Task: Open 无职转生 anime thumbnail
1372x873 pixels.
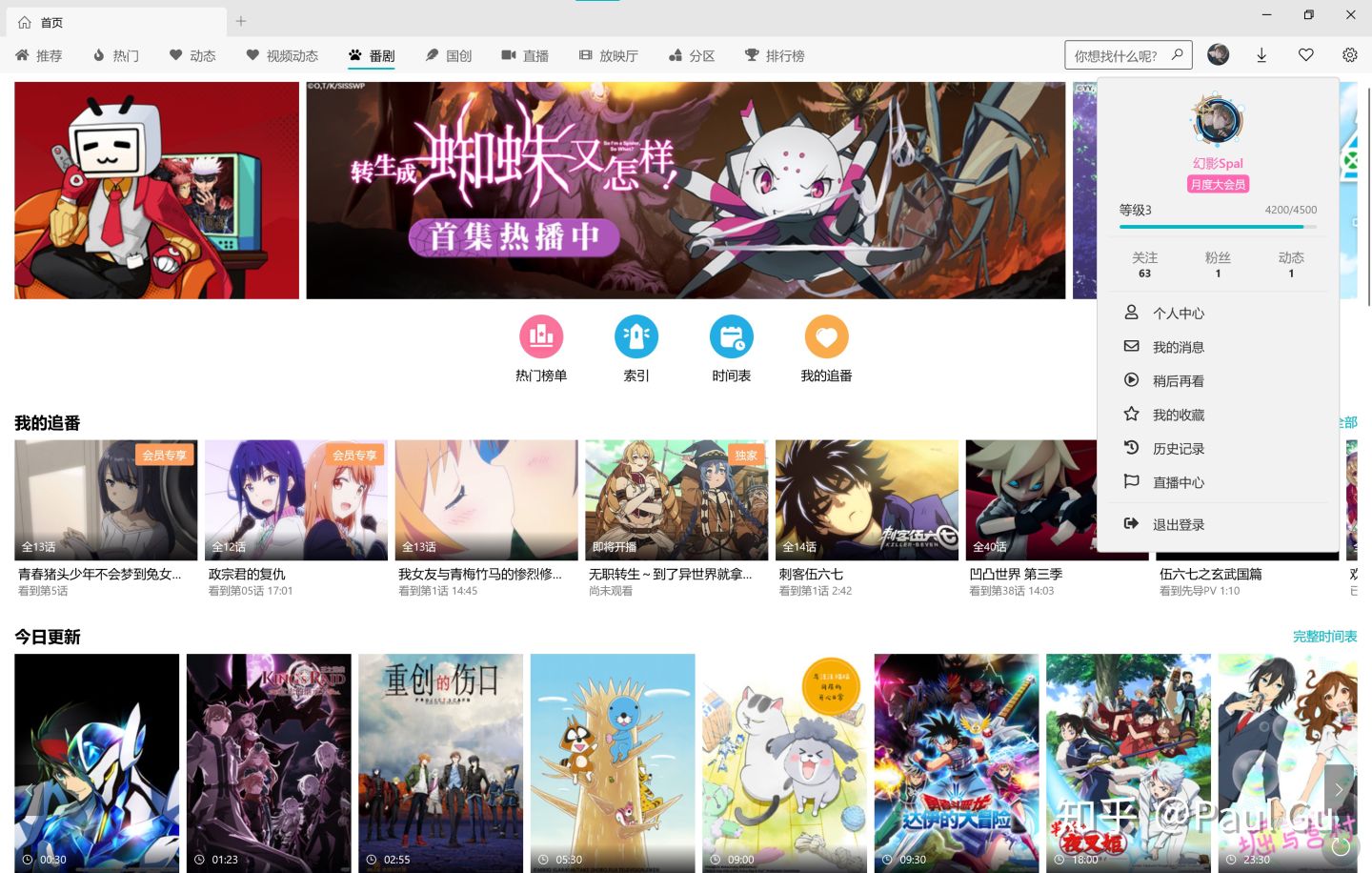Action: [x=676, y=500]
